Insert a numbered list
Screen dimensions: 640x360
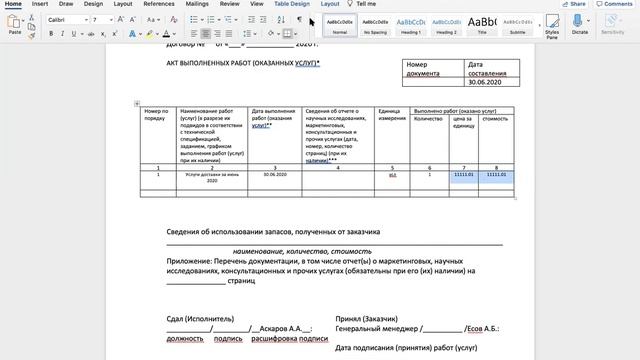point(211,20)
